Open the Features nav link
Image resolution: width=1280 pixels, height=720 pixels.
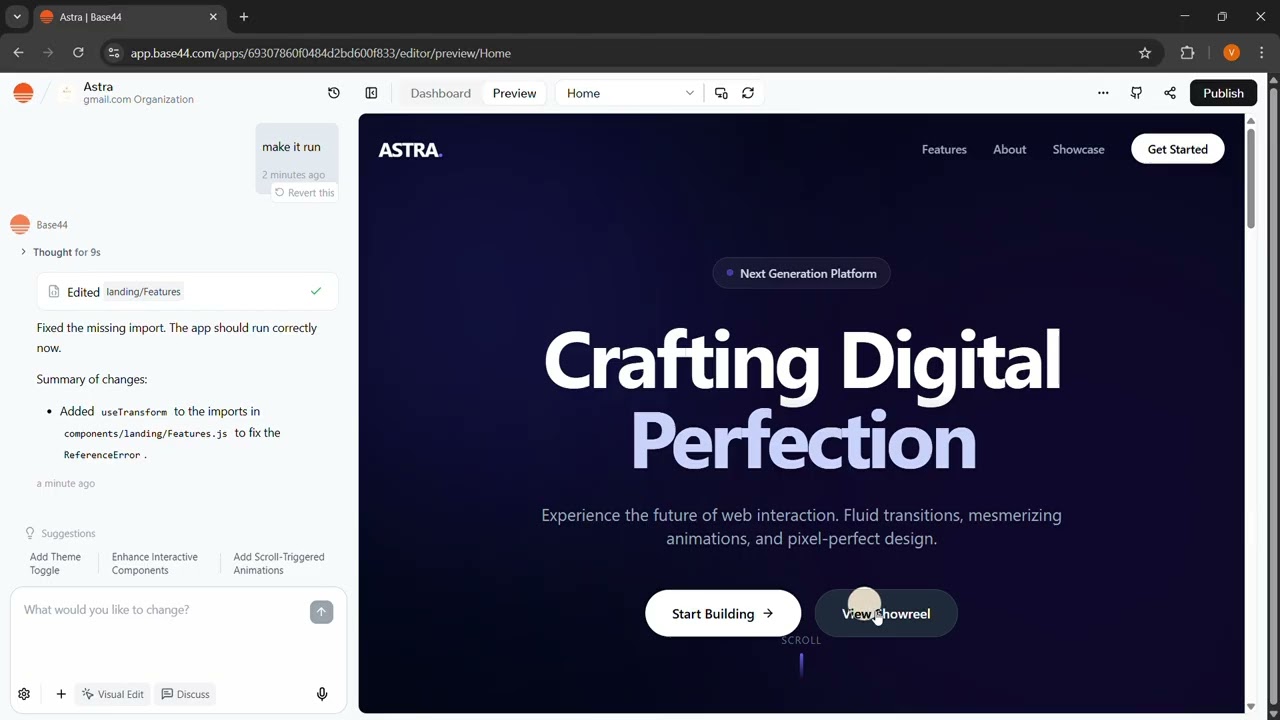click(944, 149)
